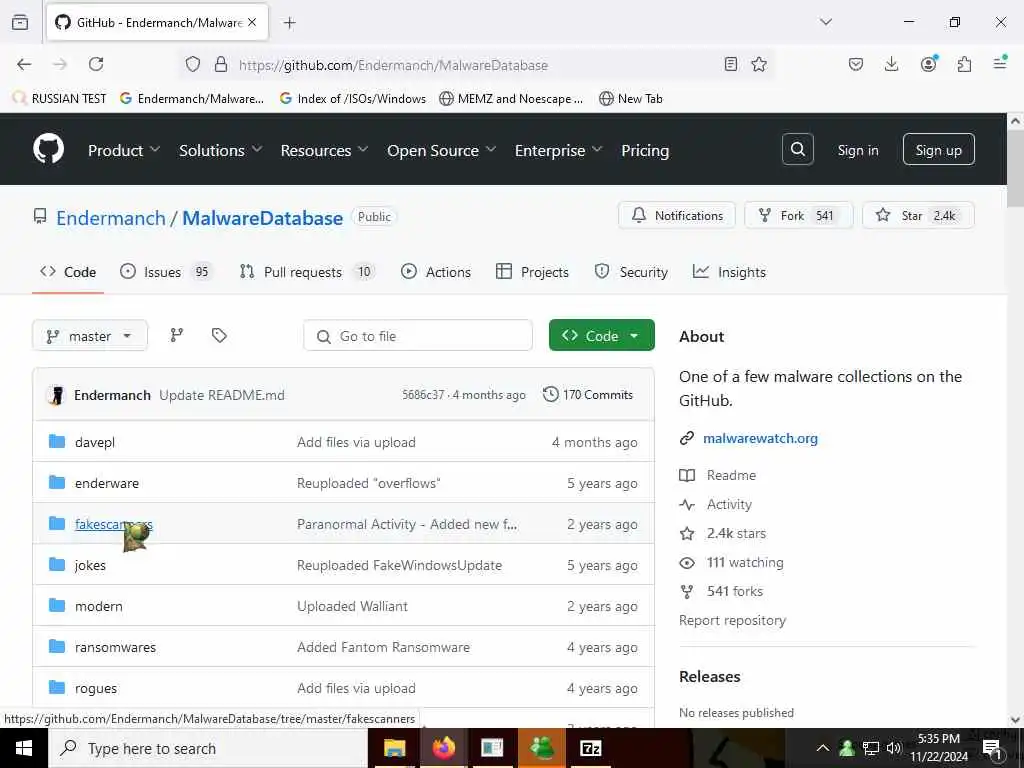Click the branches icon next to master
This screenshot has height=768, width=1024.
pos(177,336)
